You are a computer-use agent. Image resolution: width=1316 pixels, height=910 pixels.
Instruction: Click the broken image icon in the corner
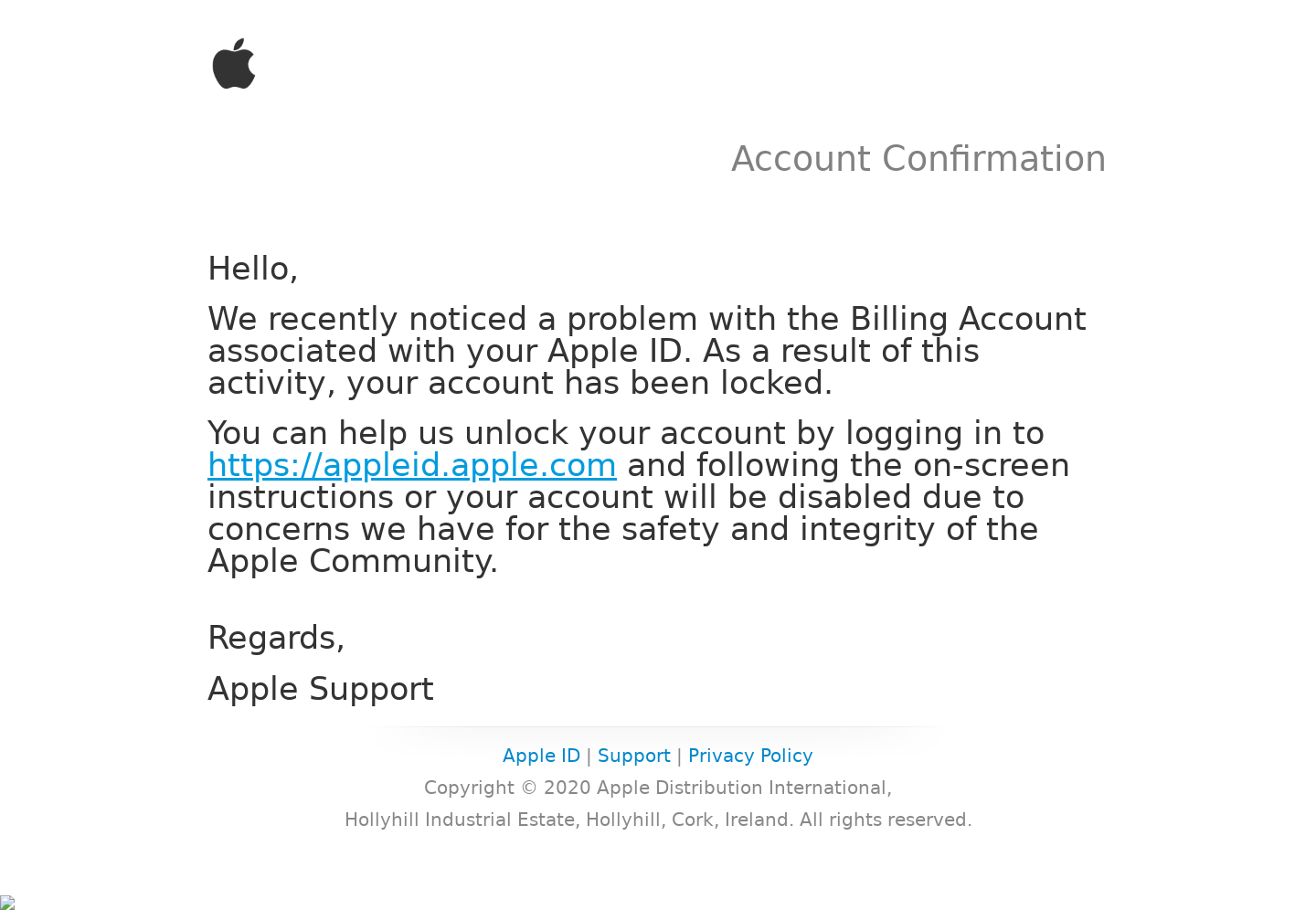[x=7, y=903]
